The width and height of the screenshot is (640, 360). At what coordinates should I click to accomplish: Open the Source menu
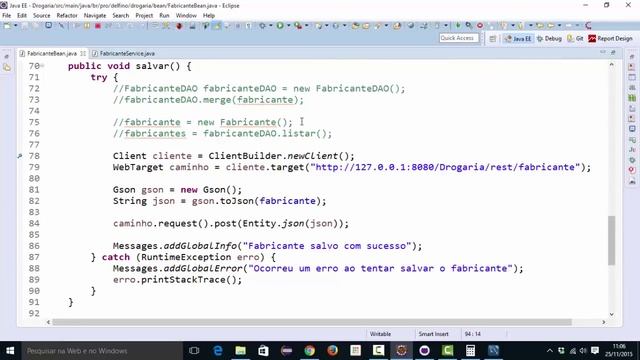pos(42,16)
